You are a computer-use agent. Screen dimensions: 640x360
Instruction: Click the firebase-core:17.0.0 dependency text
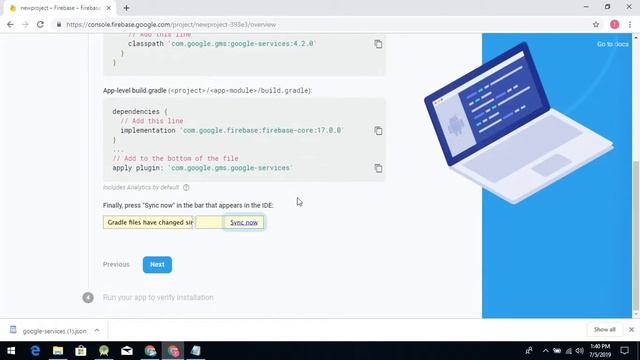pos(262,131)
